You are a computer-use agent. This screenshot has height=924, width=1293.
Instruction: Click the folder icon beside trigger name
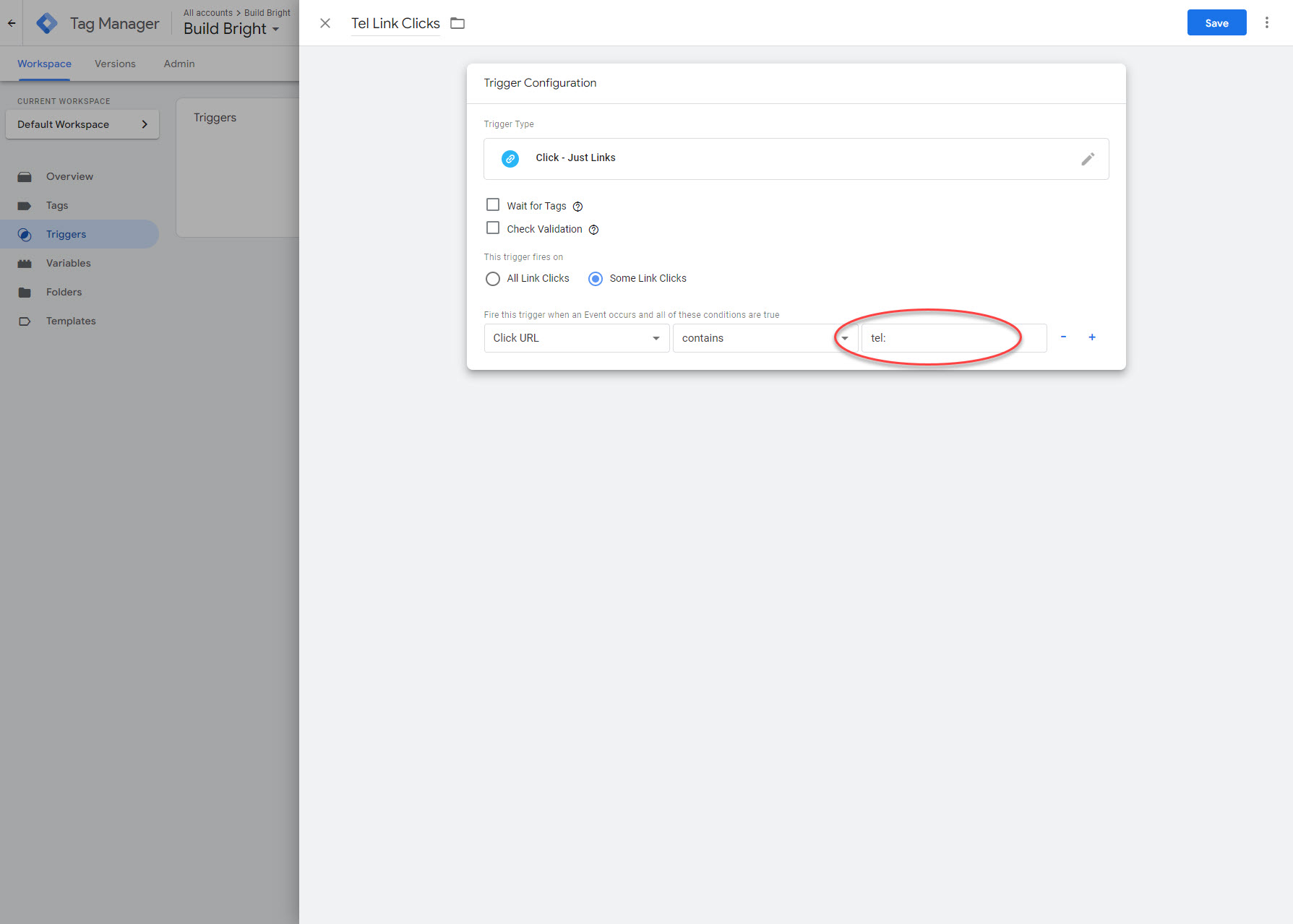click(458, 23)
